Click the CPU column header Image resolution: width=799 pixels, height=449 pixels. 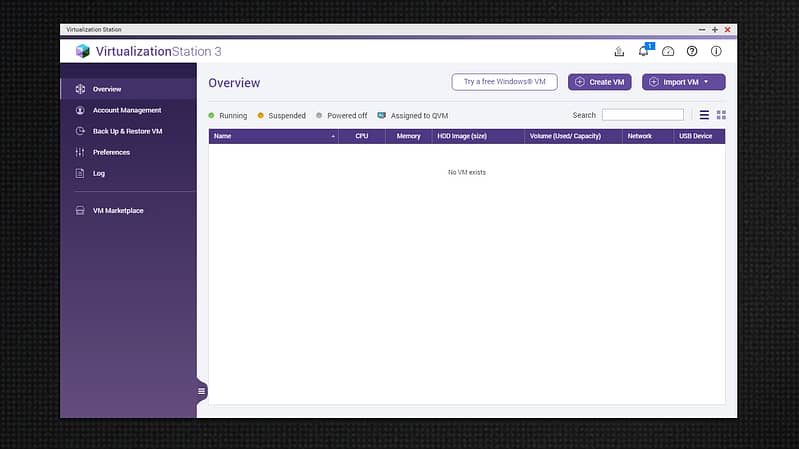point(362,136)
